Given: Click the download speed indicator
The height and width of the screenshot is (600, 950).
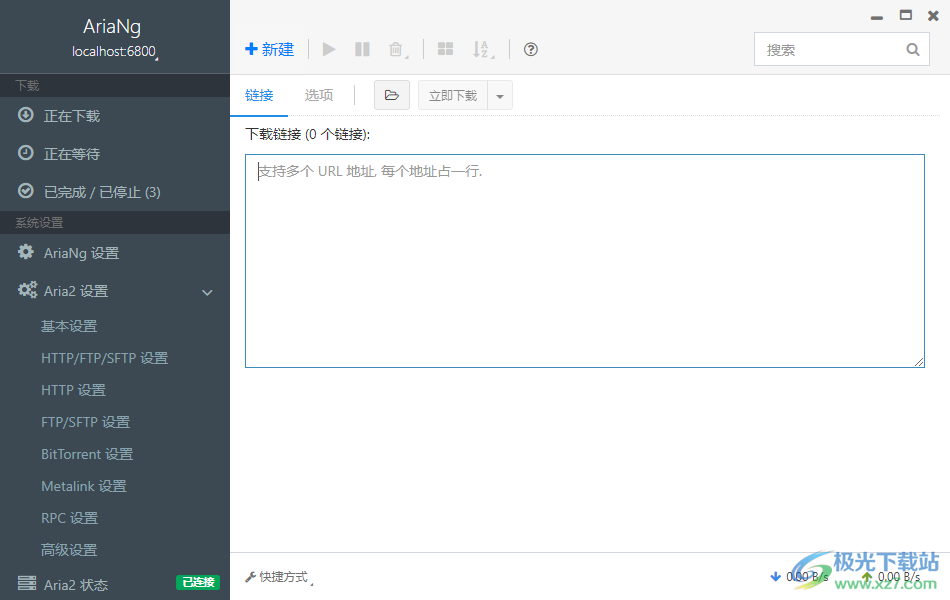Looking at the screenshot, I should click(799, 577).
